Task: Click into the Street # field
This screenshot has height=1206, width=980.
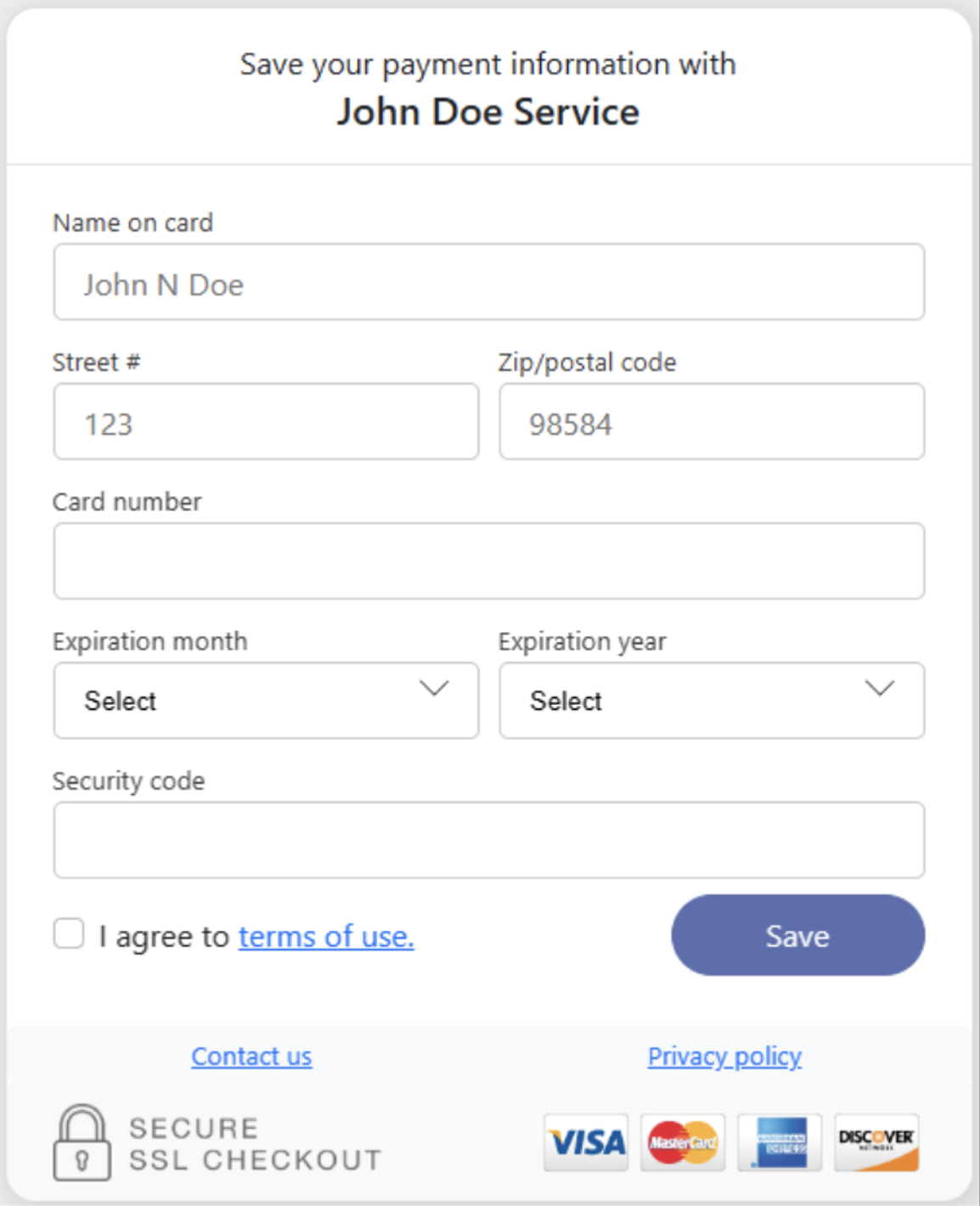Action: coord(265,422)
